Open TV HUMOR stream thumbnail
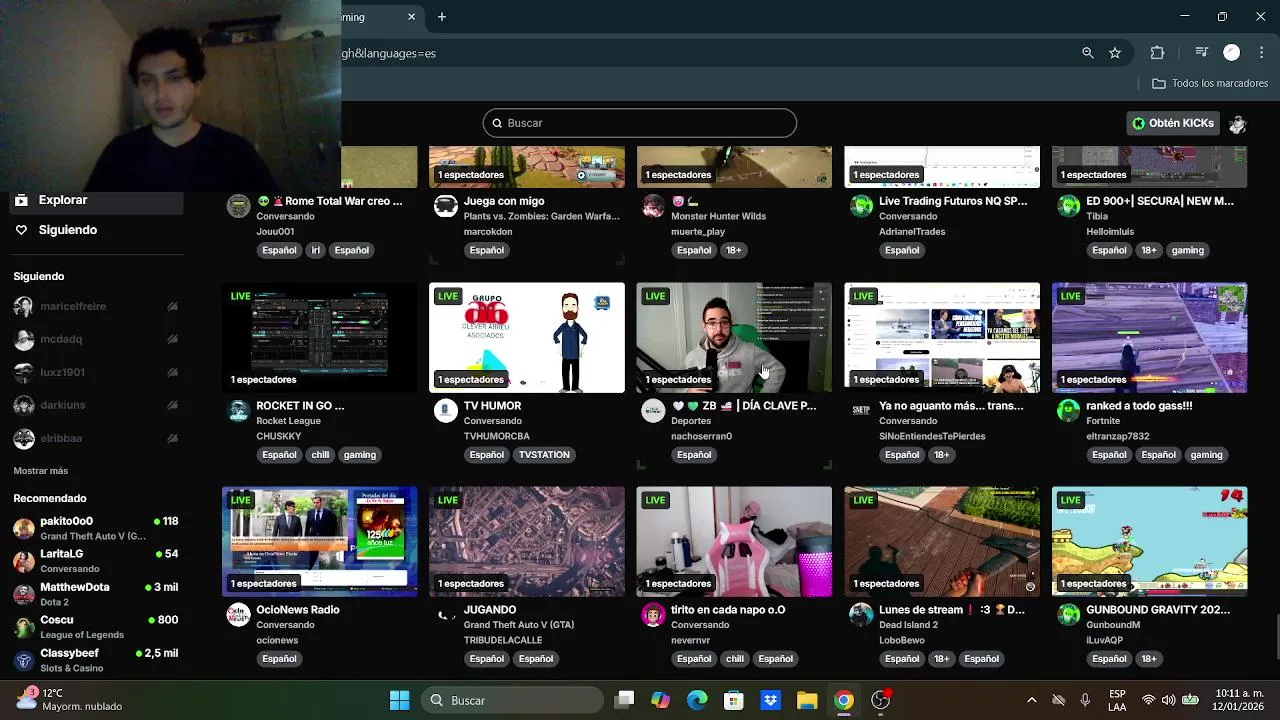Image resolution: width=1280 pixels, height=720 pixels. pos(527,337)
